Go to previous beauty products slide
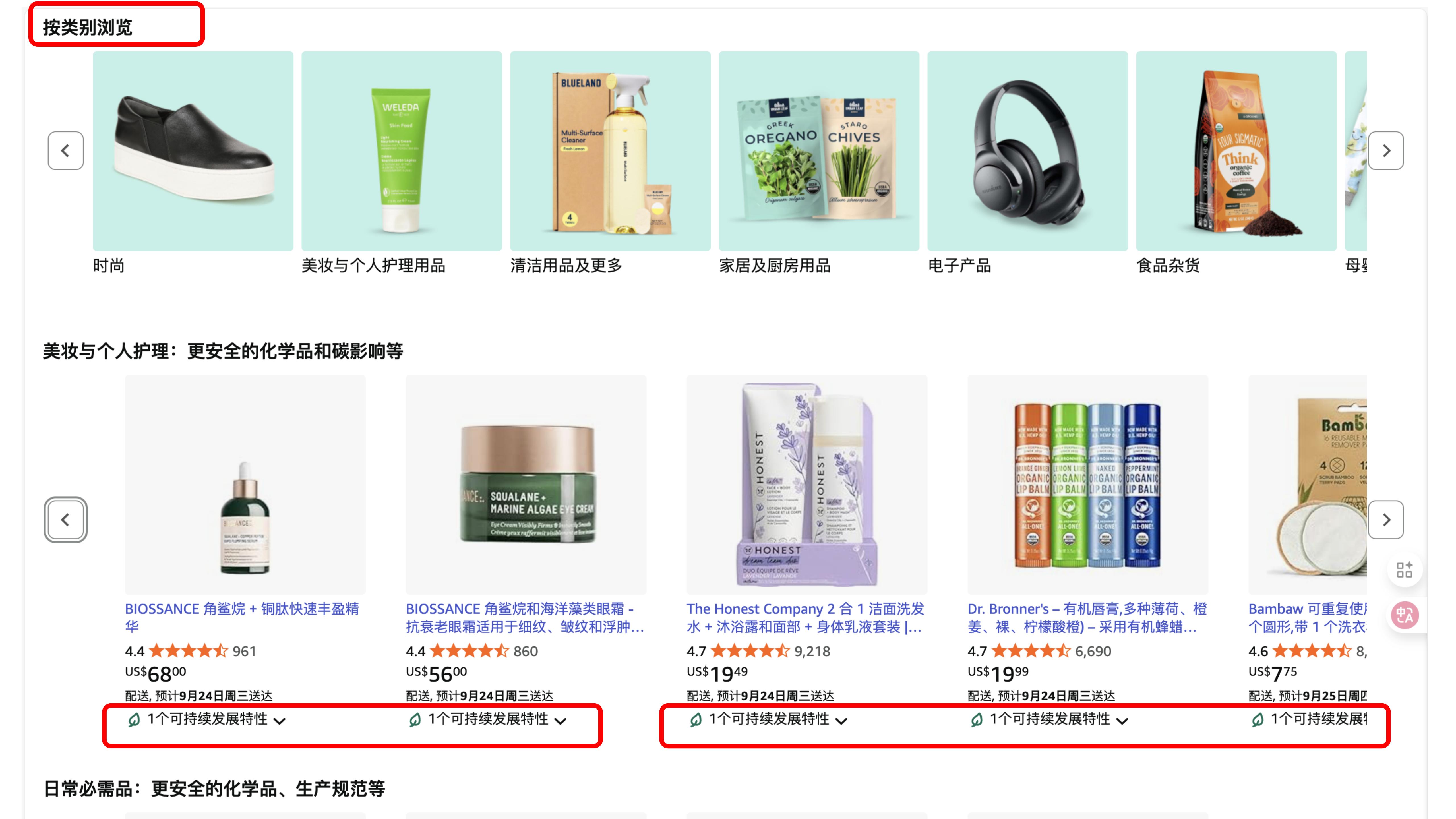Image resolution: width=1456 pixels, height=819 pixels. point(66,520)
